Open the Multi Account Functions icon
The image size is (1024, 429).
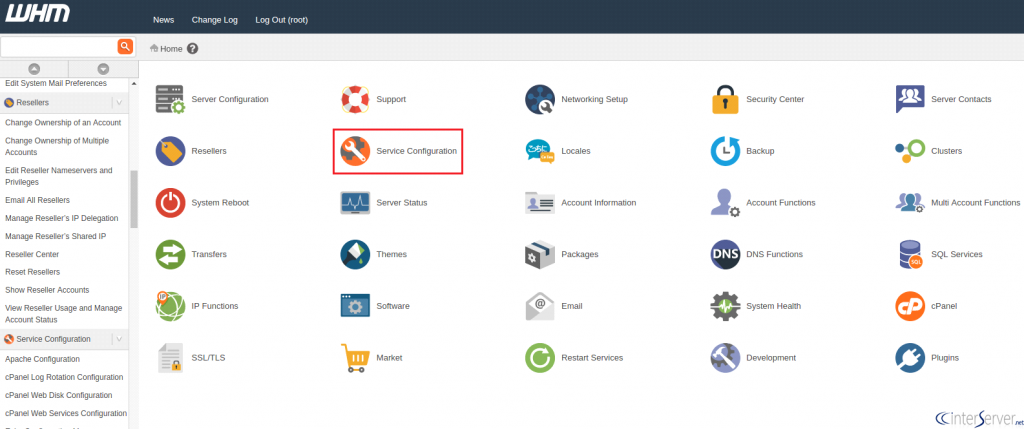point(910,202)
